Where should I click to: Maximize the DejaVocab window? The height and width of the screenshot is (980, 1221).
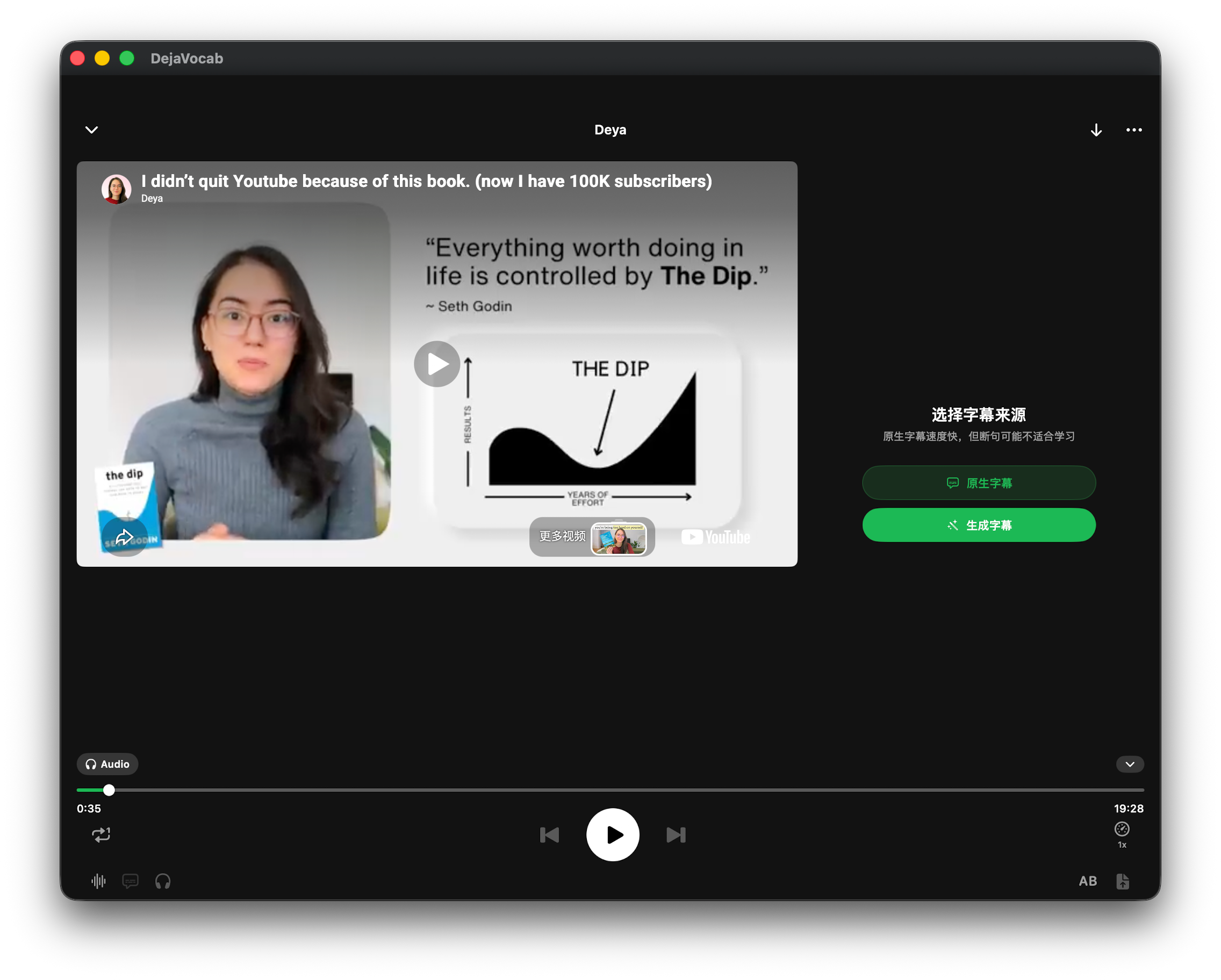[x=127, y=59]
